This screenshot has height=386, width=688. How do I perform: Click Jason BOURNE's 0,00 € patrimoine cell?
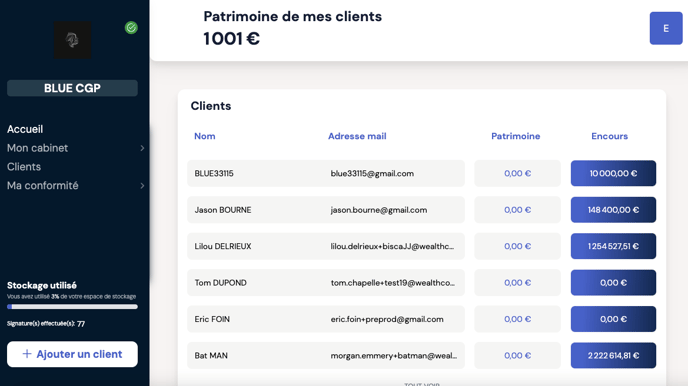coord(517,210)
